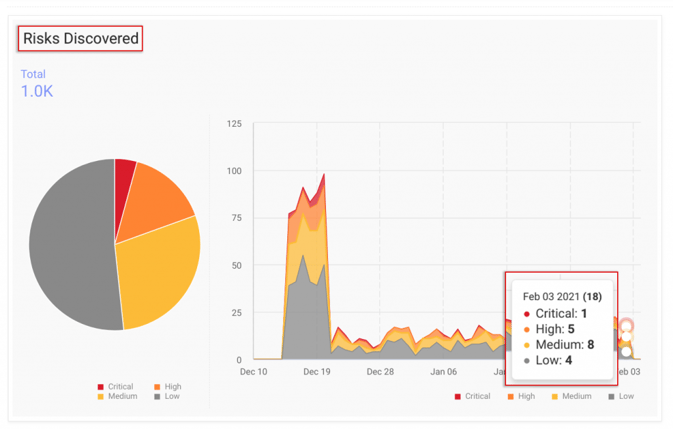Image resolution: width=673 pixels, height=429 pixels.
Task: Click the High: 5 tooltip row
Action: (549, 329)
